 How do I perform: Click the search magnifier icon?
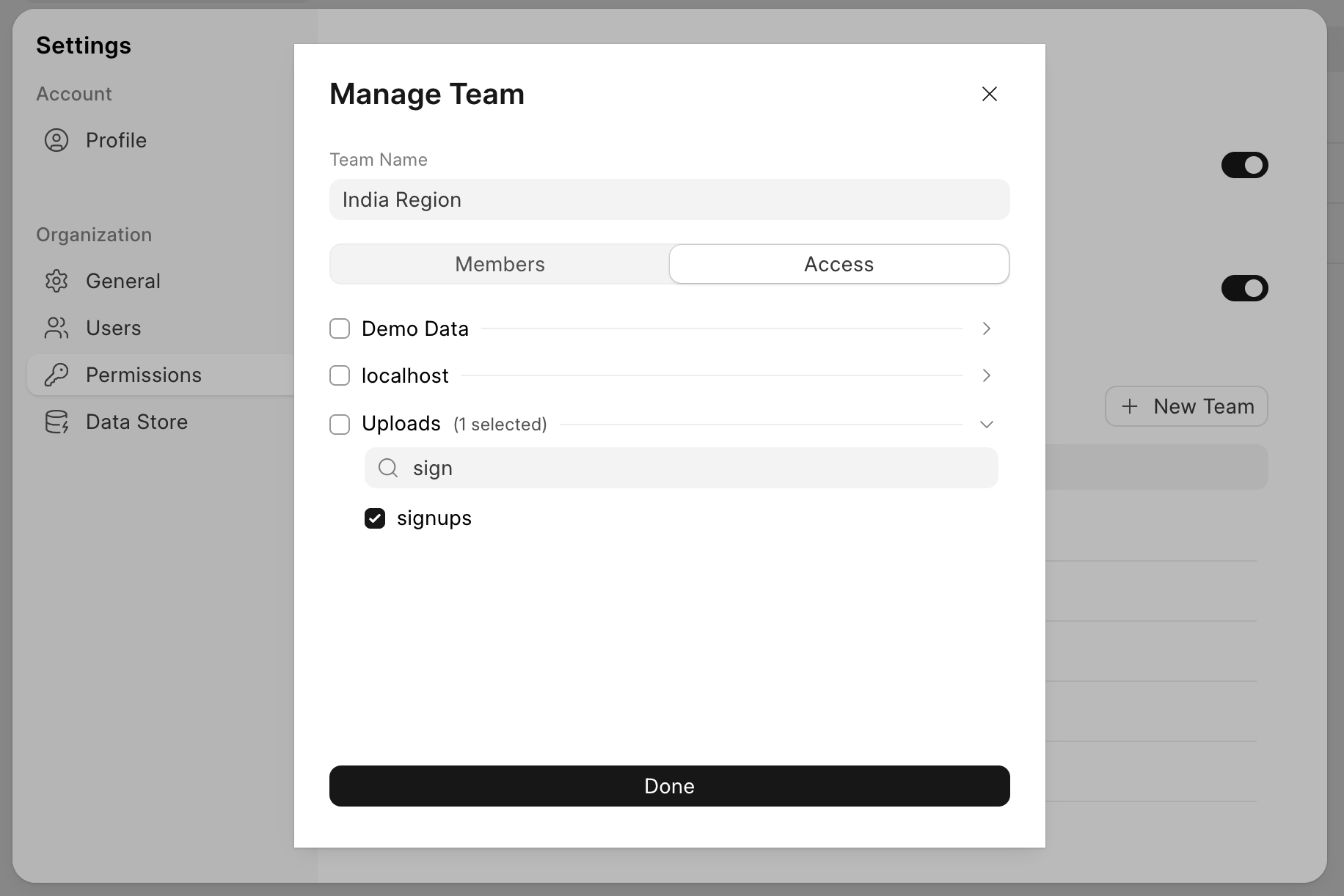coord(388,468)
